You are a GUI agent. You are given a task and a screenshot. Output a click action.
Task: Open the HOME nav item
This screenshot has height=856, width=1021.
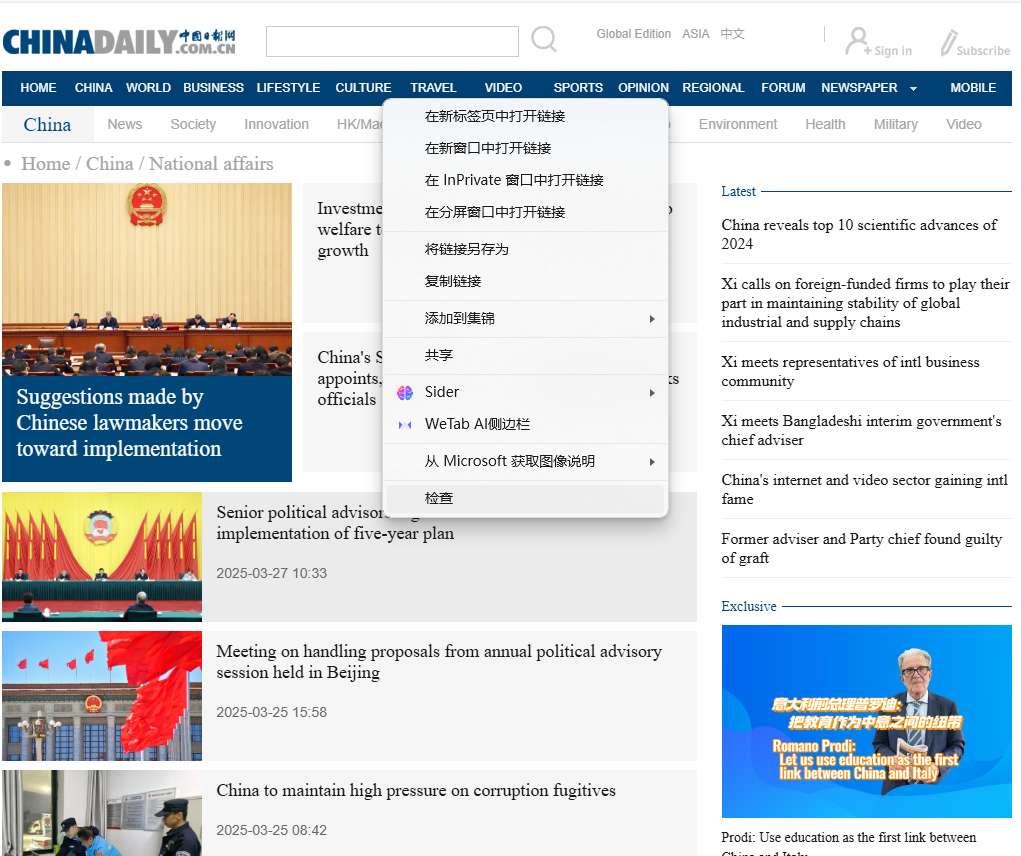(38, 88)
